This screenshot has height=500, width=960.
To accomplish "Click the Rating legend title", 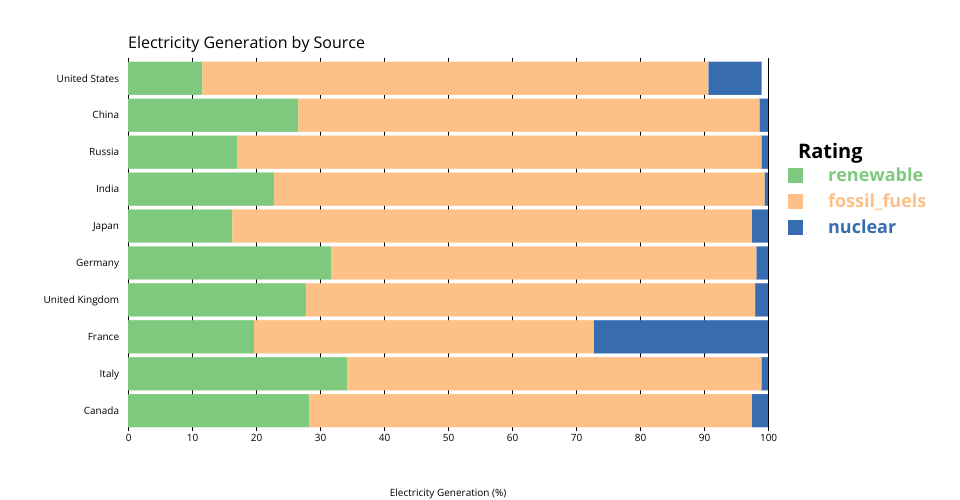I will (830, 151).
